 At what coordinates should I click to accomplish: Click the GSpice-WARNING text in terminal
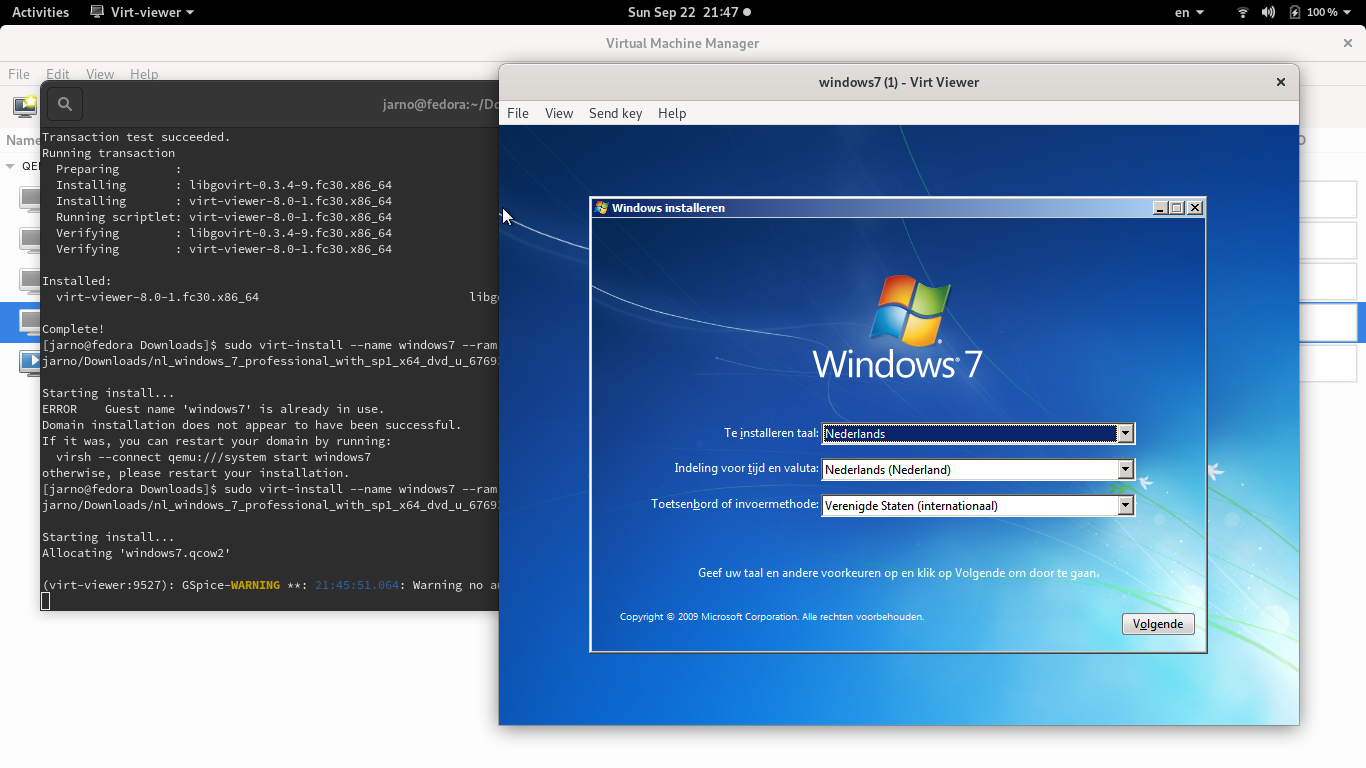pos(231,585)
